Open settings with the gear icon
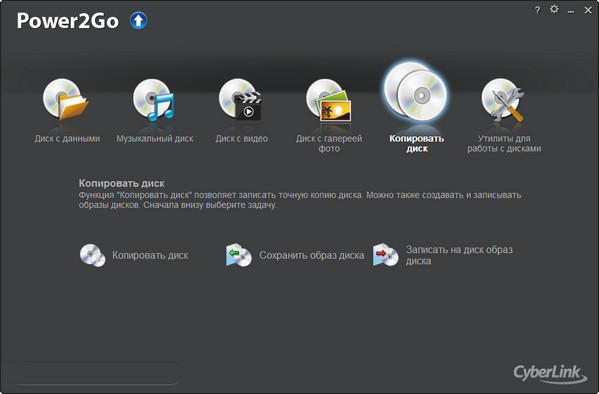This screenshot has height=394, width=599. pos(554,9)
